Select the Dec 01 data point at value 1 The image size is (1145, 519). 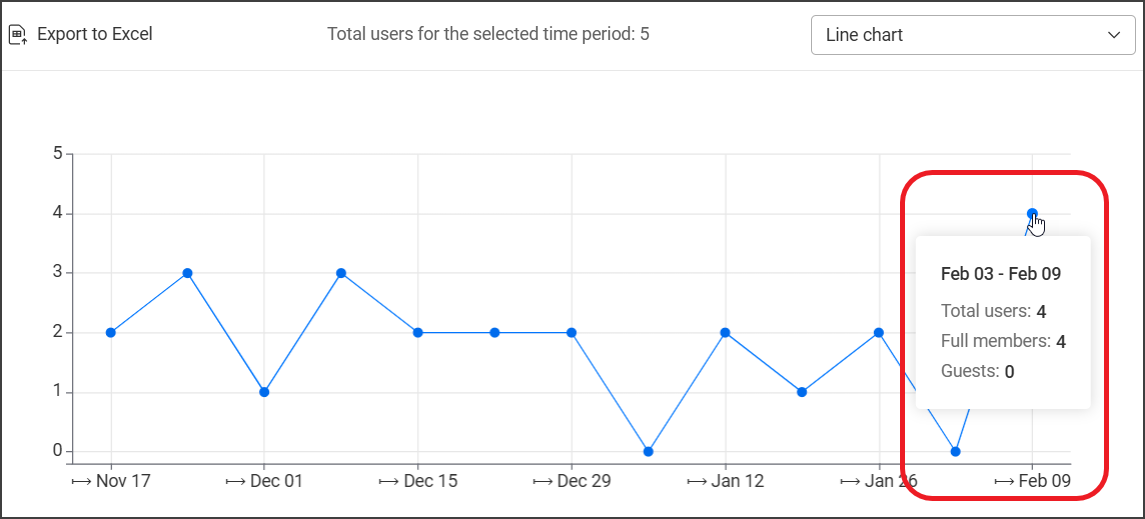click(x=264, y=392)
